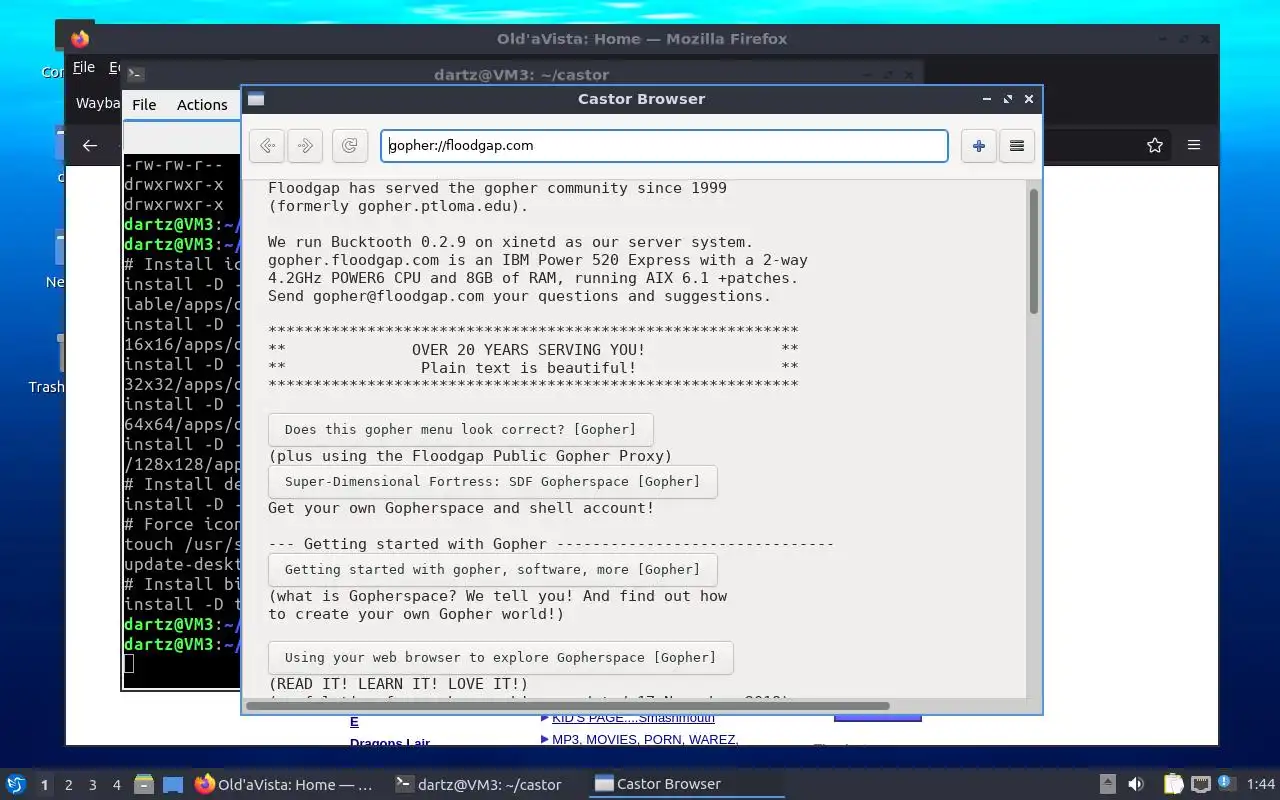Click the terminal cursor prompt at the bottom
The width and height of the screenshot is (1280, 800).
coord(129,664)
